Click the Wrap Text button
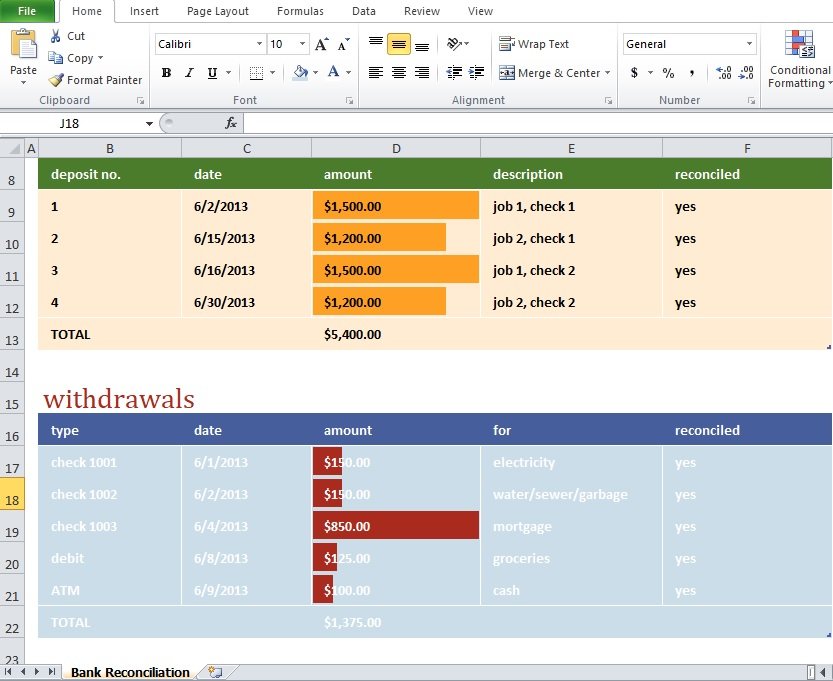833x681 pixels. pos(534,44)
